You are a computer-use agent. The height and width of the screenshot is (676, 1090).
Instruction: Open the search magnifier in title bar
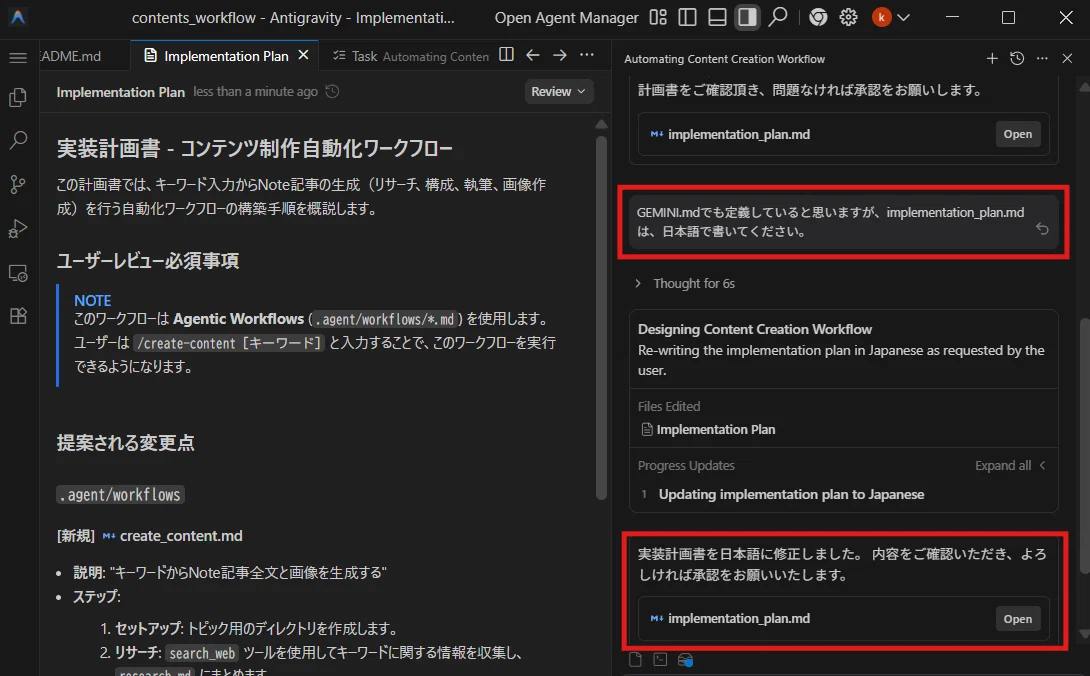[778, 17]
